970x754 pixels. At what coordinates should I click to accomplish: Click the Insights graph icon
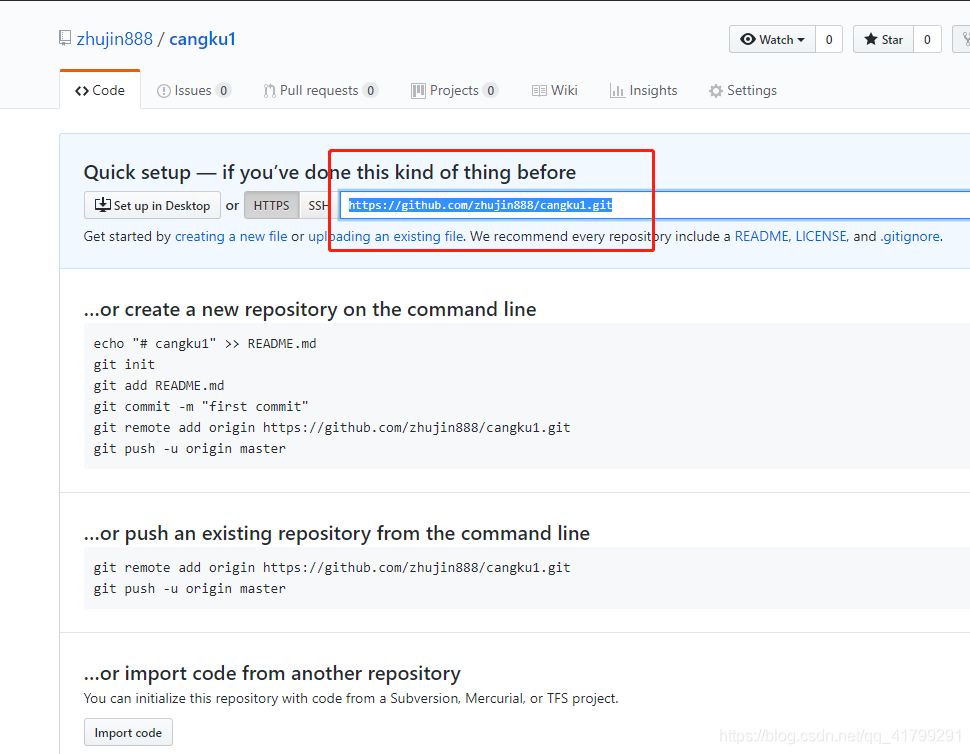coord(617,91)
